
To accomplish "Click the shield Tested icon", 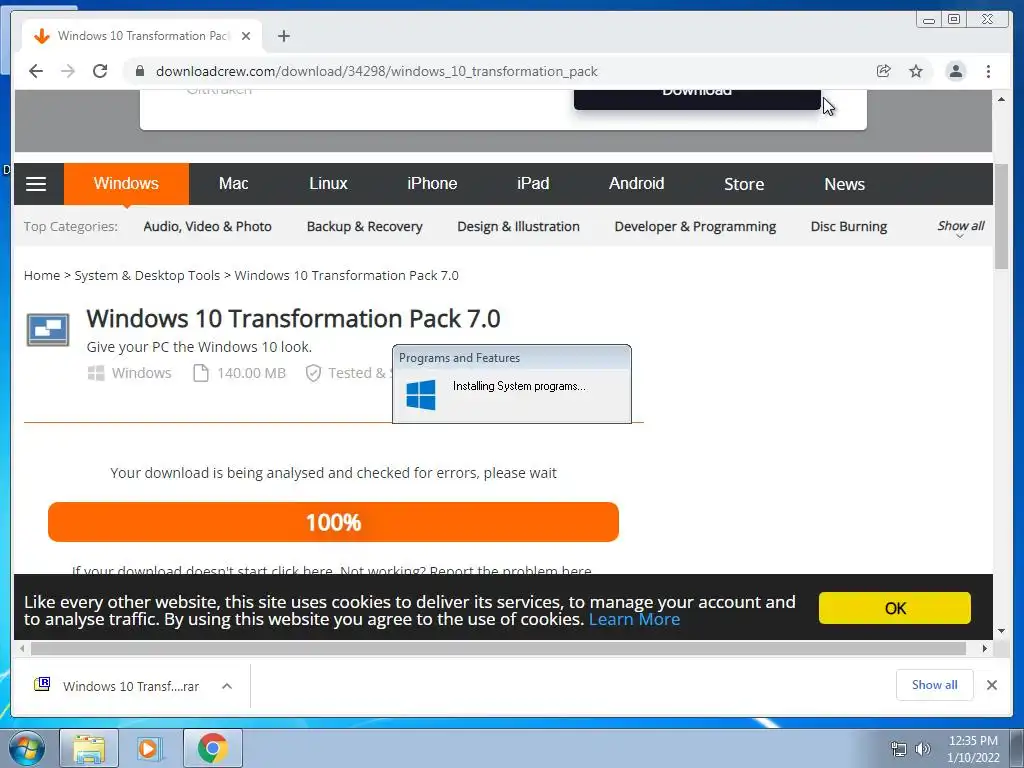I will pos(313,373).
